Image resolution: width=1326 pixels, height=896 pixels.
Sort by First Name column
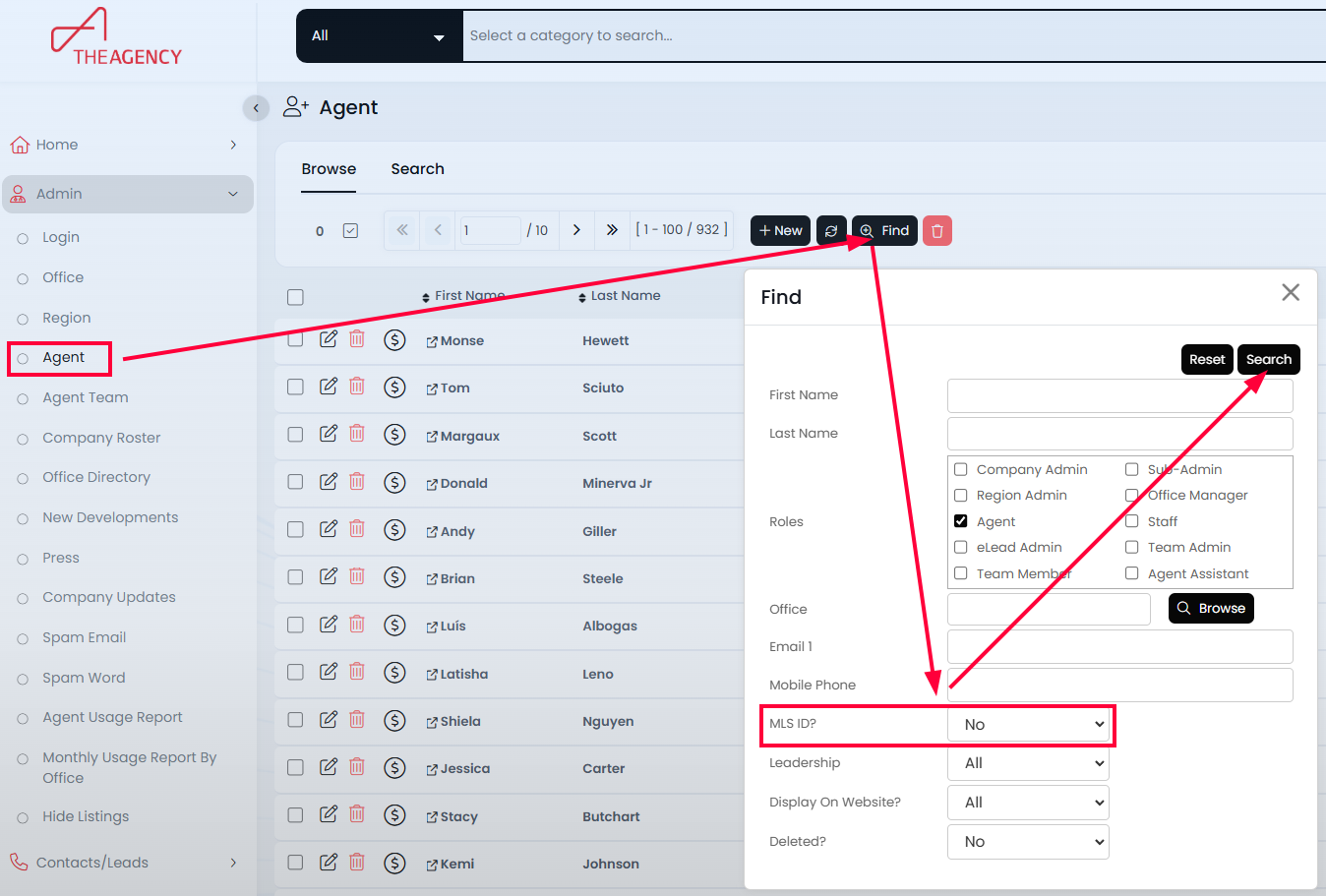tap(462, 296)
